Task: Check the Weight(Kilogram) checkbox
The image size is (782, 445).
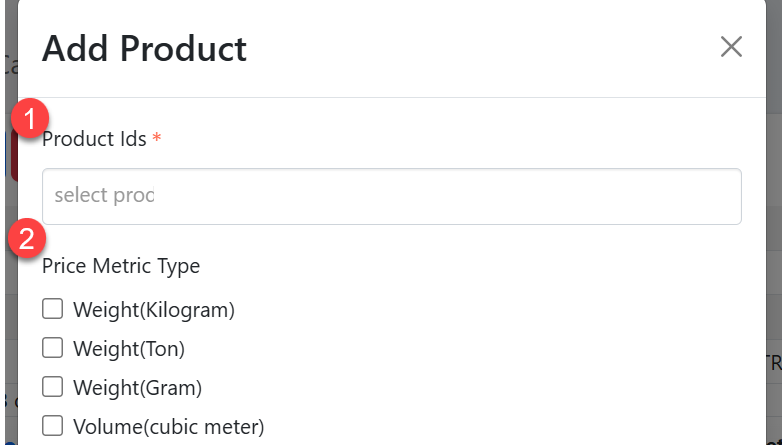Action: pyautogui.click(x=52, y=310)
